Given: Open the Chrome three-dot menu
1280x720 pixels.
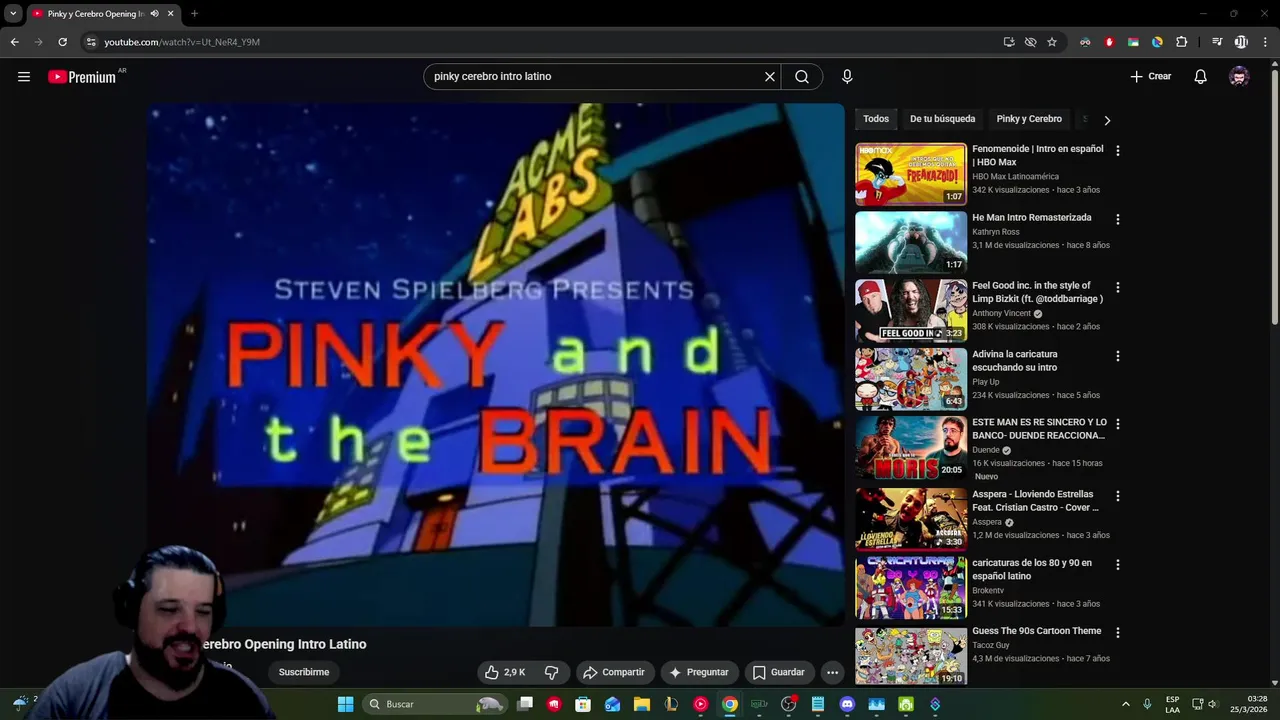Looking at the screenshot, I should coord(1265,42).
